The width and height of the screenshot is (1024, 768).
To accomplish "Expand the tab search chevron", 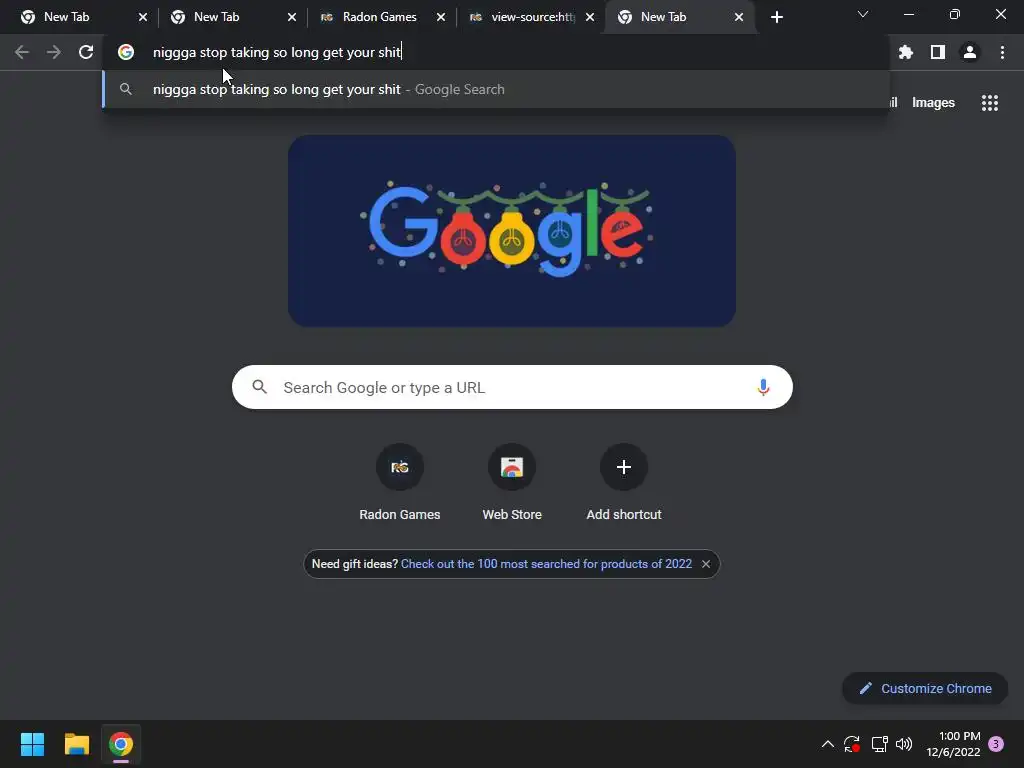I will 863,14.
